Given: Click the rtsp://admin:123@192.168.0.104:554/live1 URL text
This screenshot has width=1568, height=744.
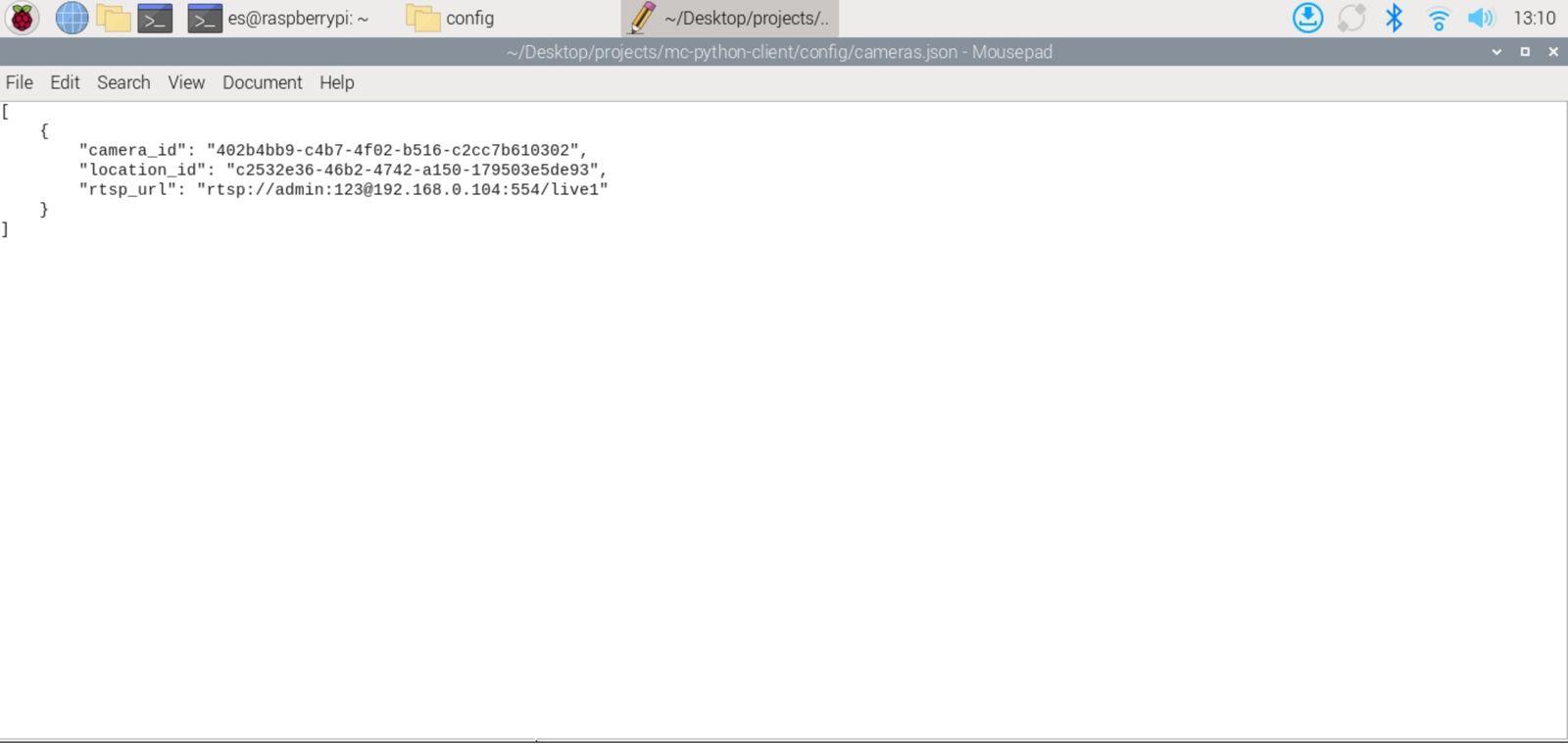Looking at the screenshot, I should pos(402,189).
